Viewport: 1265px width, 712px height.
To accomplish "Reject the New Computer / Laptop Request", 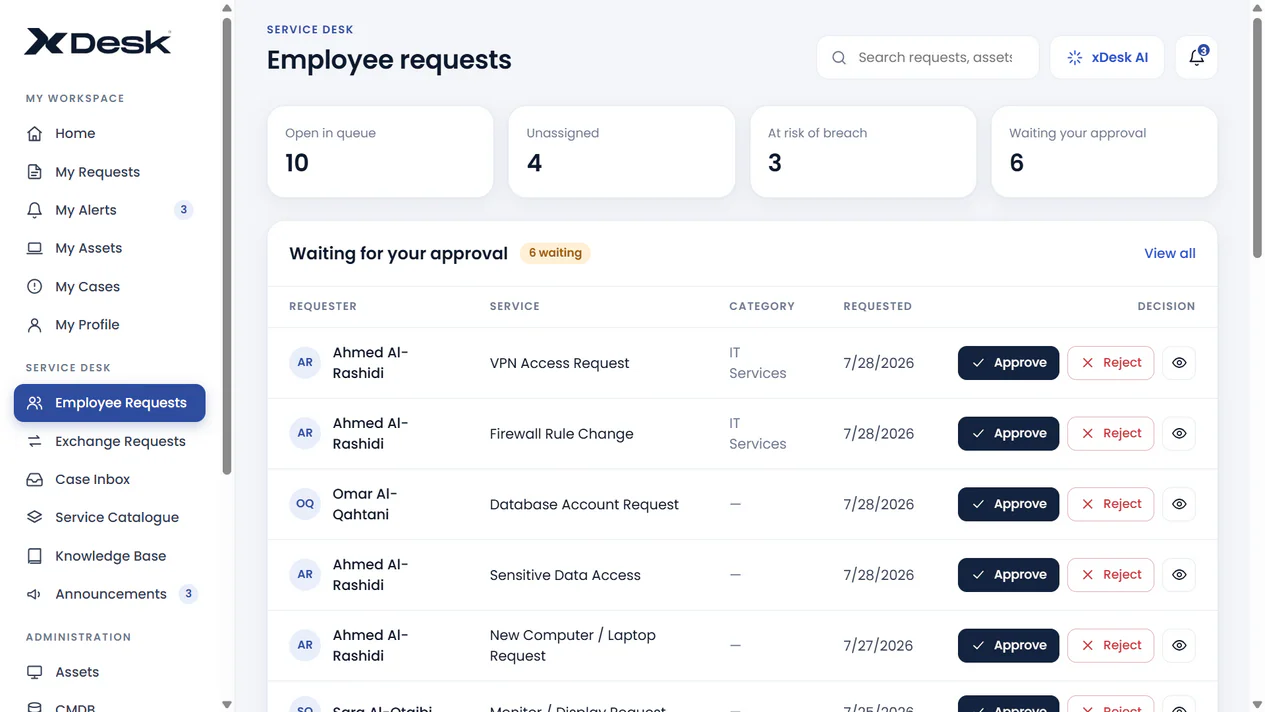I will click(1111, 645).
